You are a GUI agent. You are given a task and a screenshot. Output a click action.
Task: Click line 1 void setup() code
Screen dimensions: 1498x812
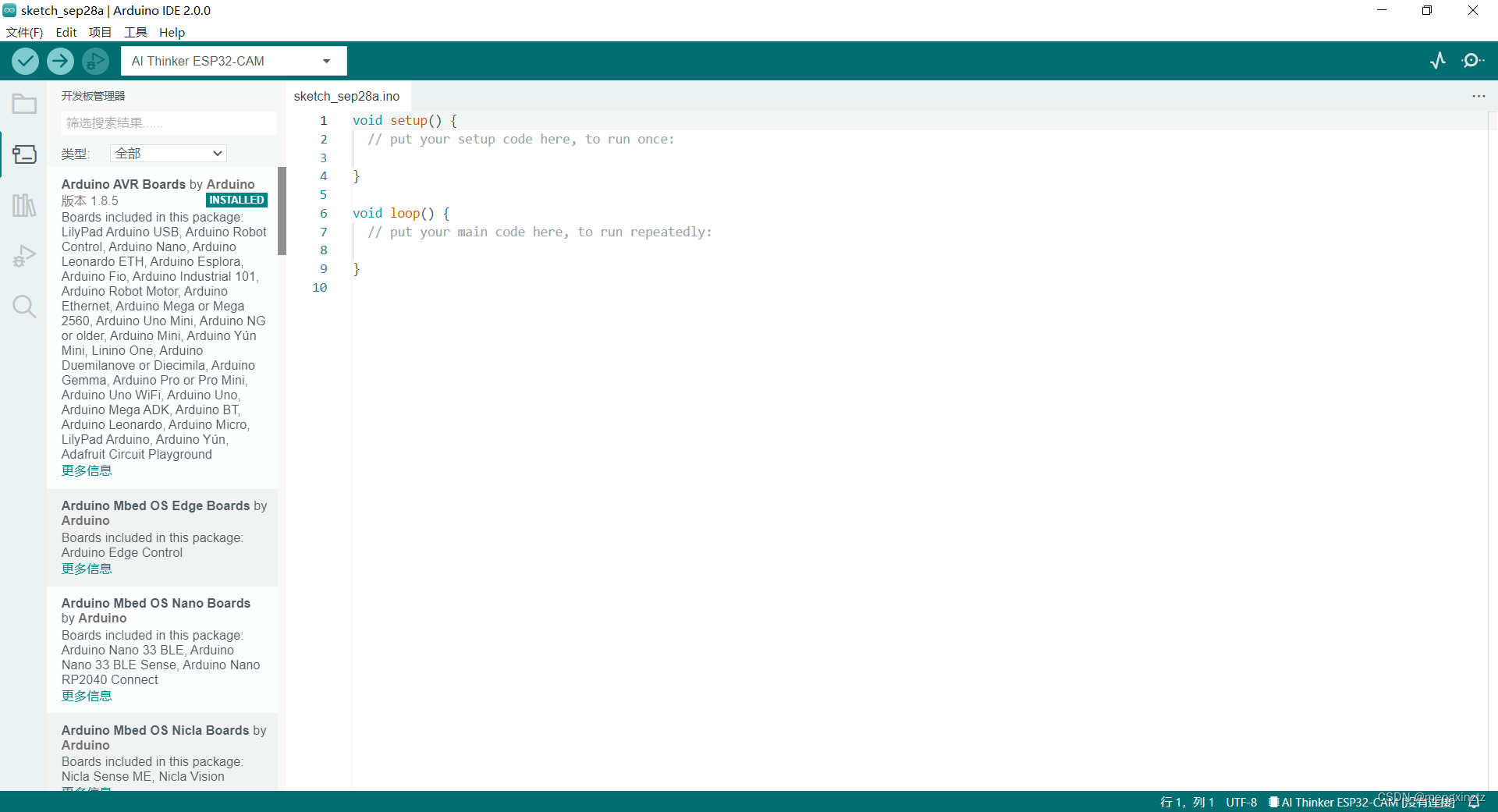click(405, 120)
